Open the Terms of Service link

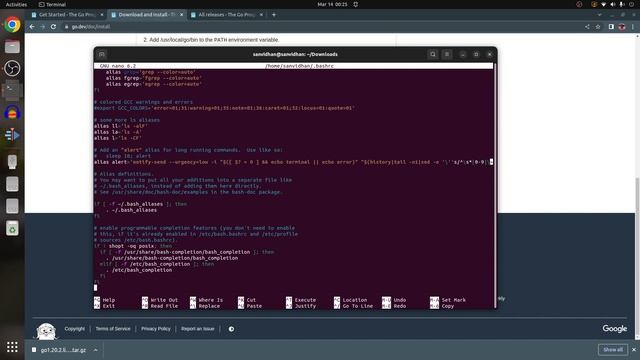113,329
